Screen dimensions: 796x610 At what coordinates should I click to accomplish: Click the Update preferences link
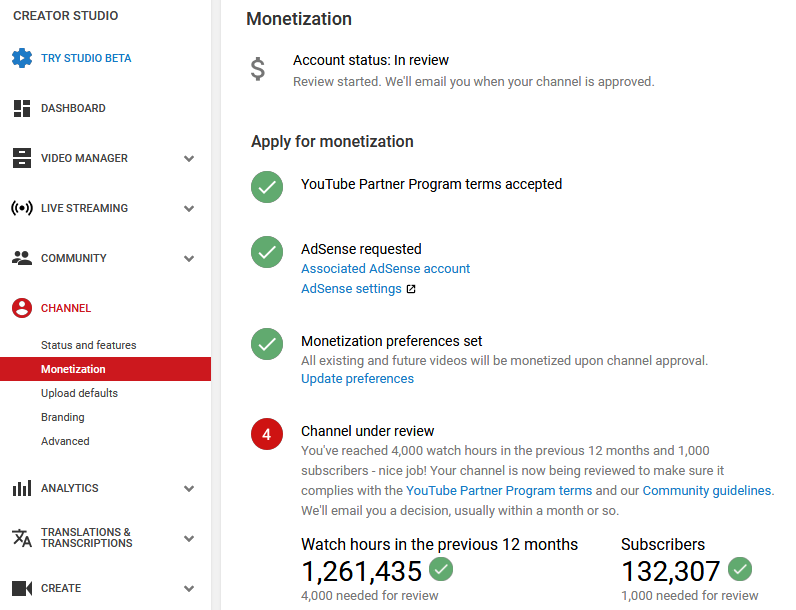[357, 379]
